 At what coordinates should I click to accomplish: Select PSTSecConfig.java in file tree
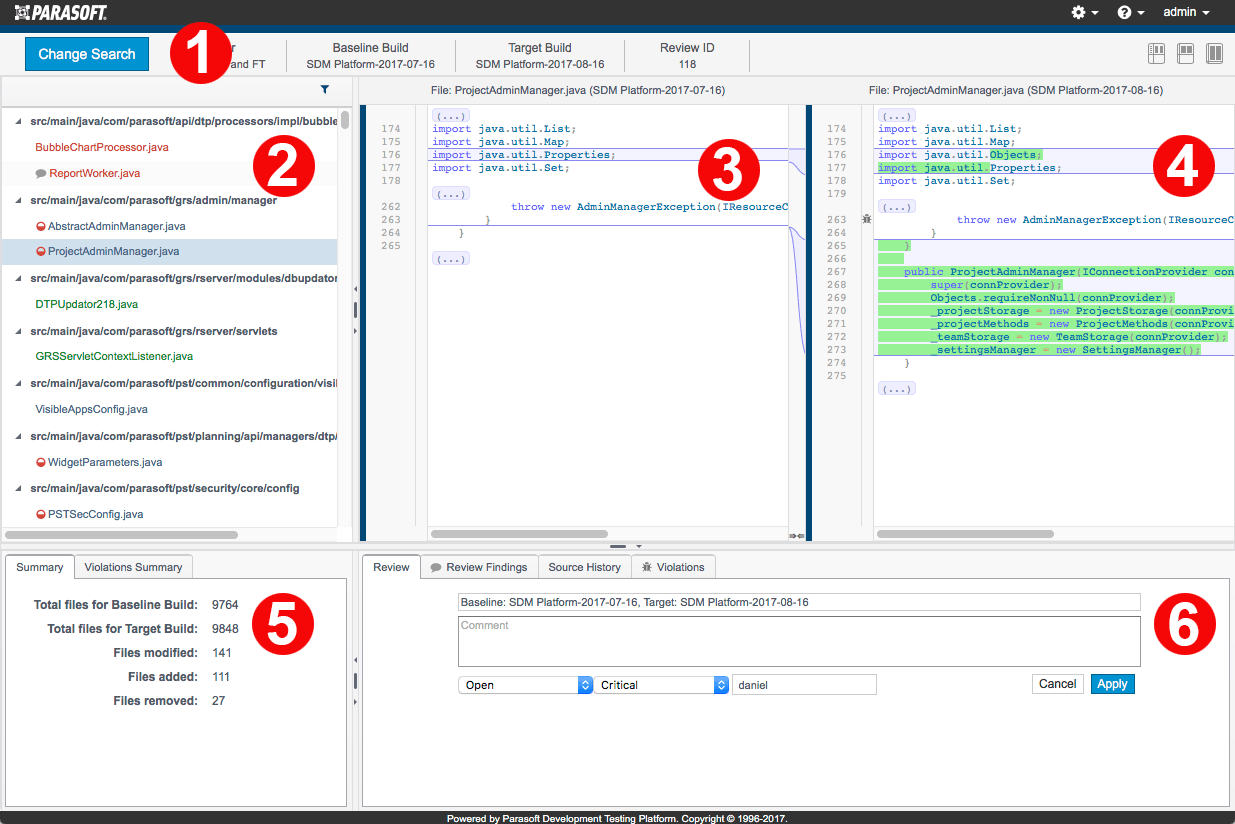tap(96, 514)
